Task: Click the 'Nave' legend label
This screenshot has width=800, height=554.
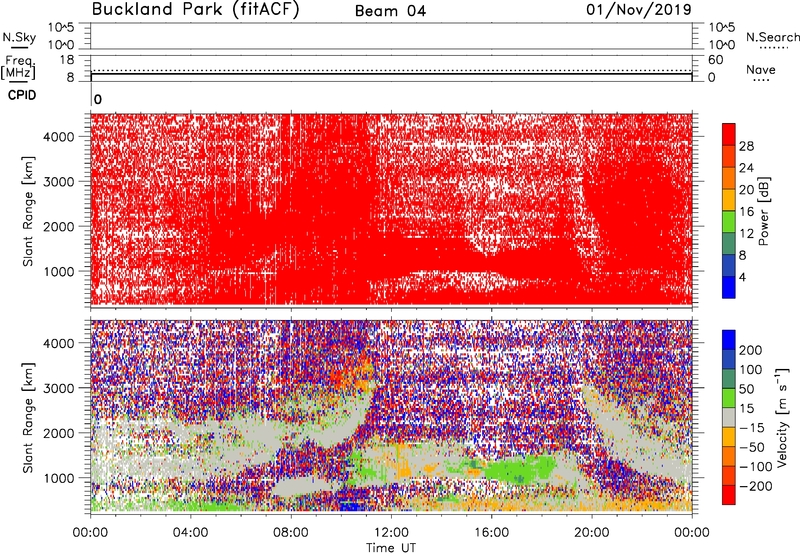Action: (761, 69)
